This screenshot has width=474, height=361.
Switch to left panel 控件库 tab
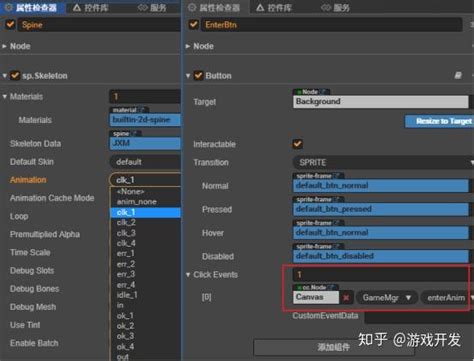coord(91,7)
